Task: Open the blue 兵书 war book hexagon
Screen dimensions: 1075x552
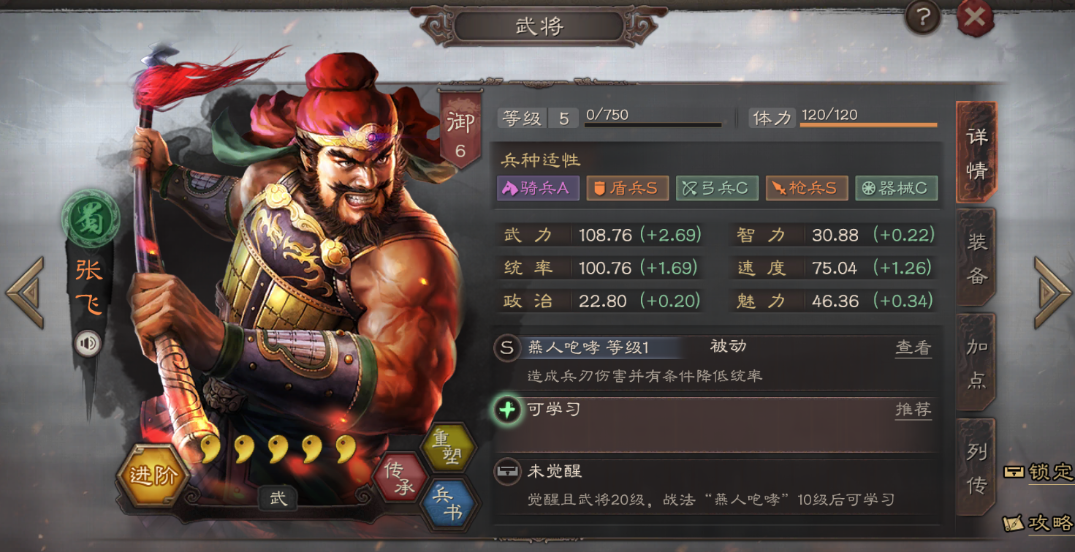Action: pos(449,504)
